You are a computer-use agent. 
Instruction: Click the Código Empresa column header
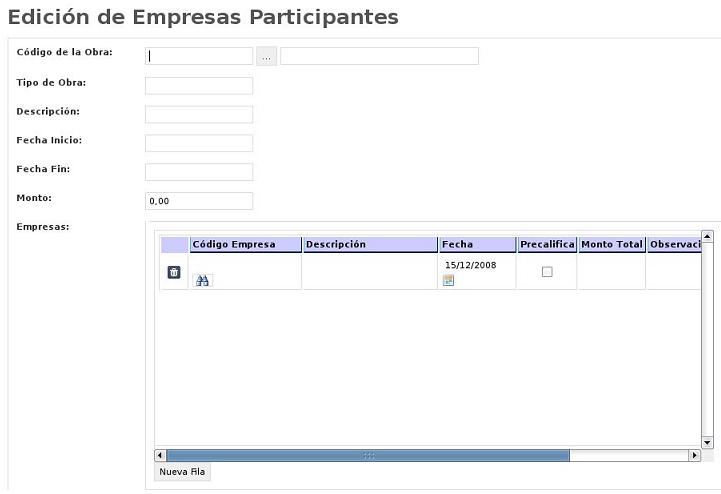pyautogui.click(x=246, y=244)
